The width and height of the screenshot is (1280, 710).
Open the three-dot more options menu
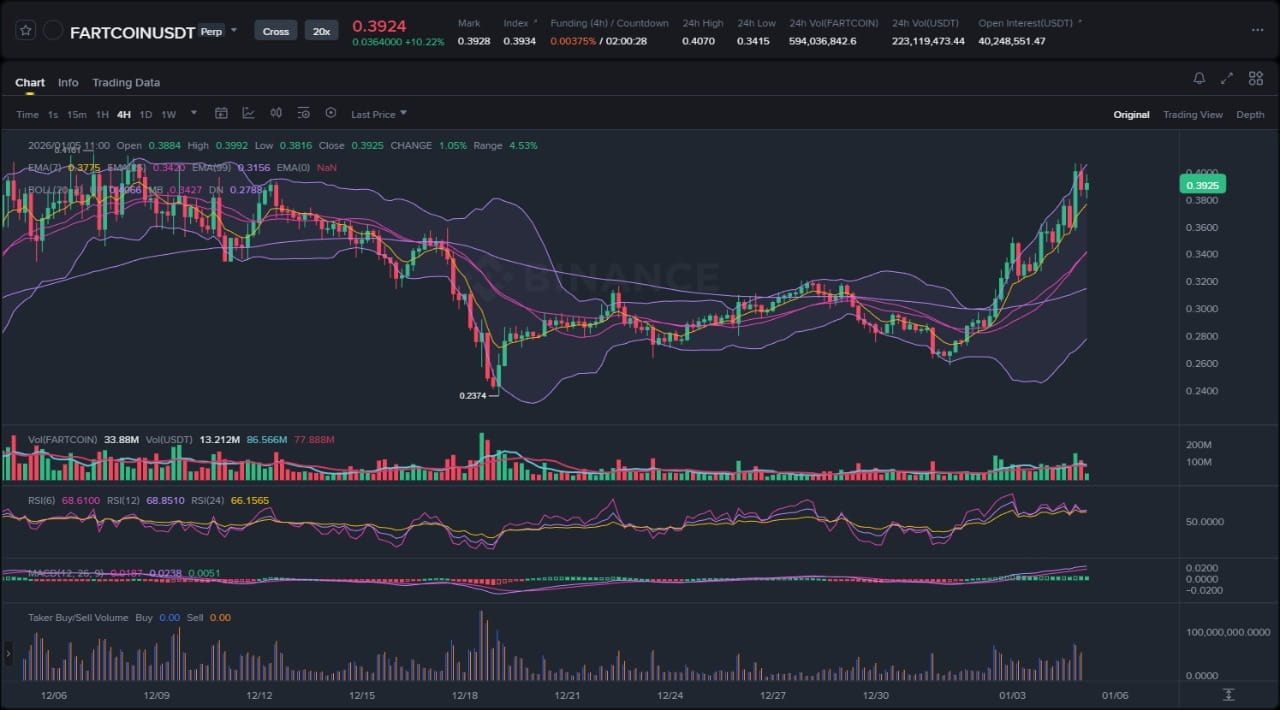(1257, 30)
